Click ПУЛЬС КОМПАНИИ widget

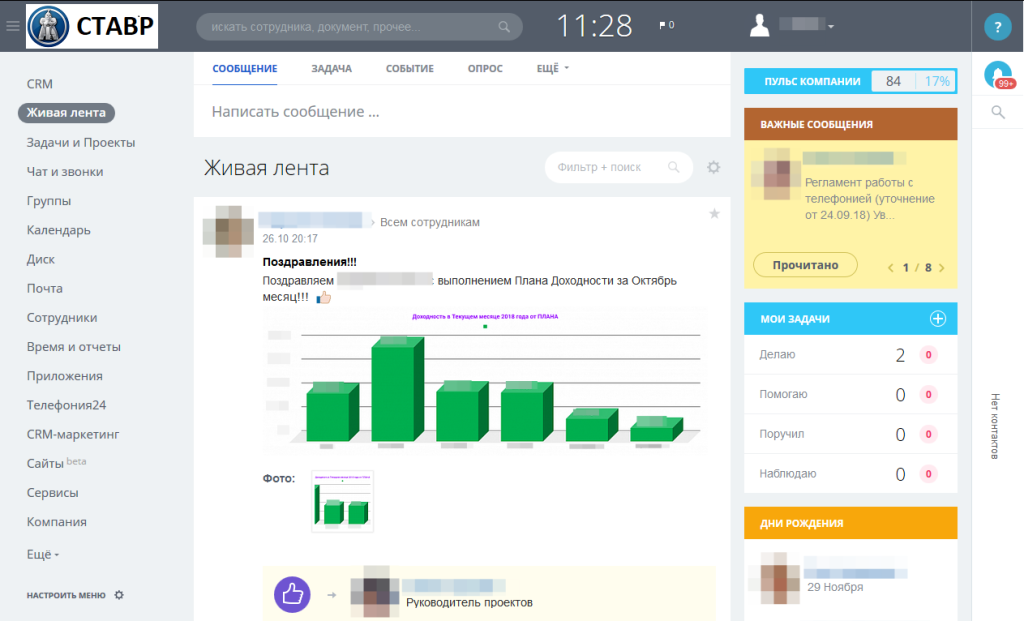point(850,81)
